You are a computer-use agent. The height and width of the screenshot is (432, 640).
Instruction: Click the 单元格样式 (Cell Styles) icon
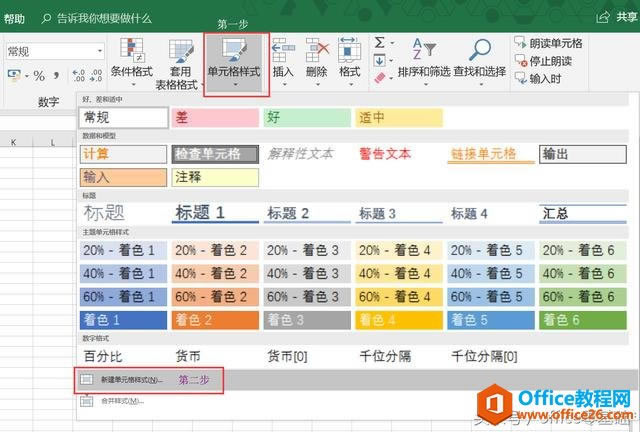(x=236, y=50)
